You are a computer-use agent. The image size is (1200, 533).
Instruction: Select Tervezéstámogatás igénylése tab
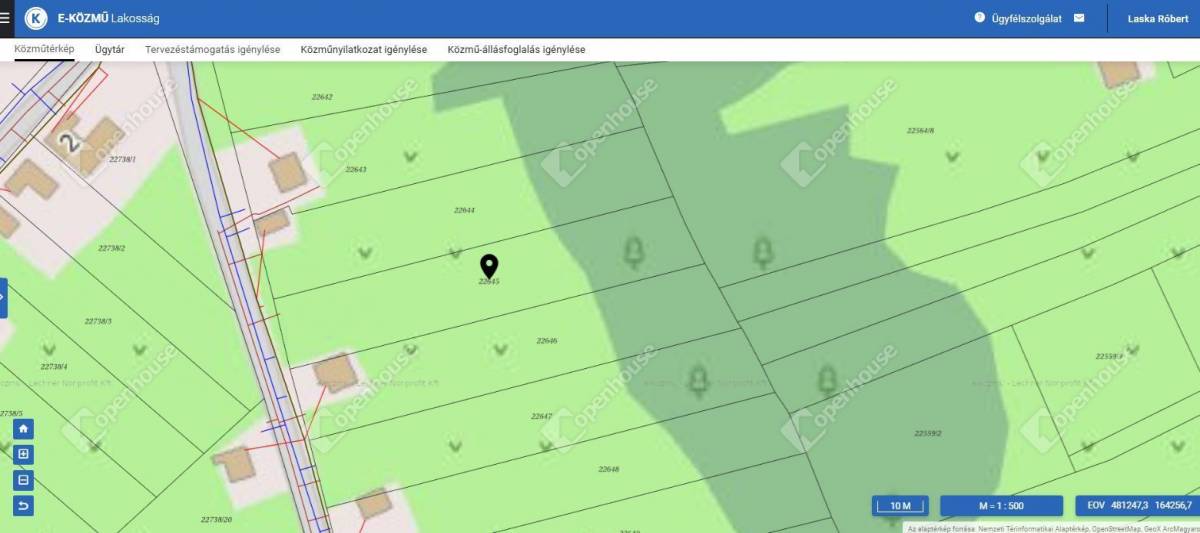pos(212,49)
